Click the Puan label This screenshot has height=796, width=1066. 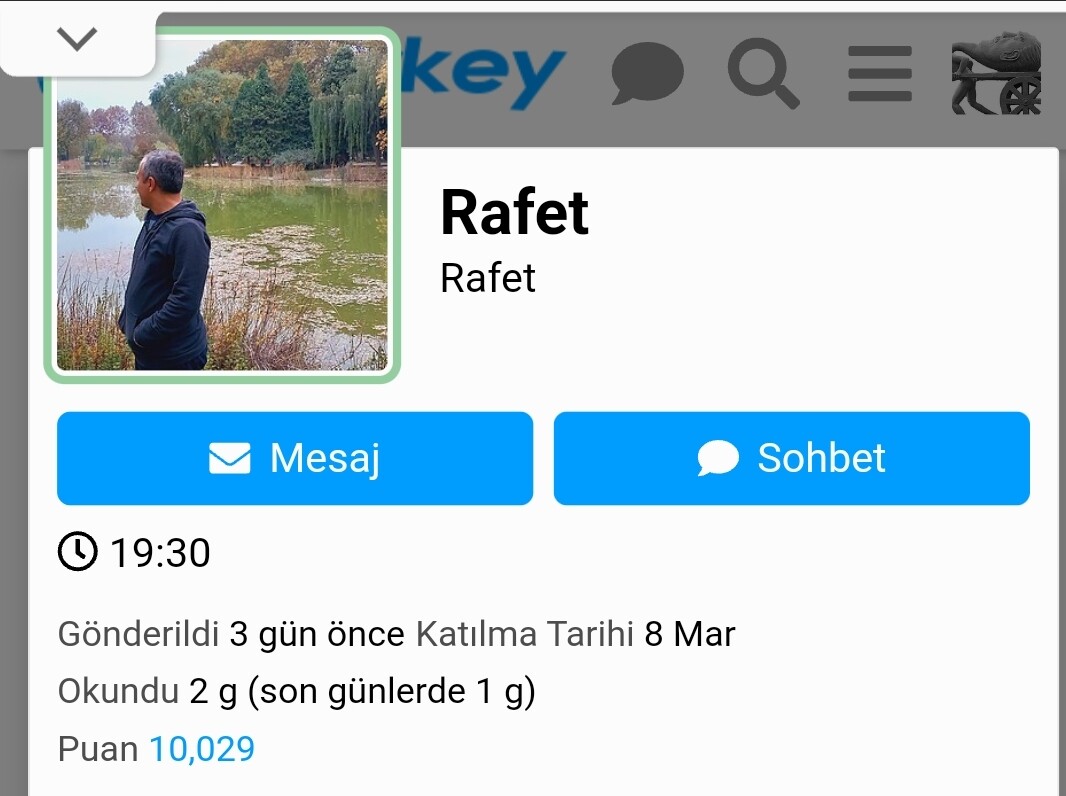tap(98, 749)
